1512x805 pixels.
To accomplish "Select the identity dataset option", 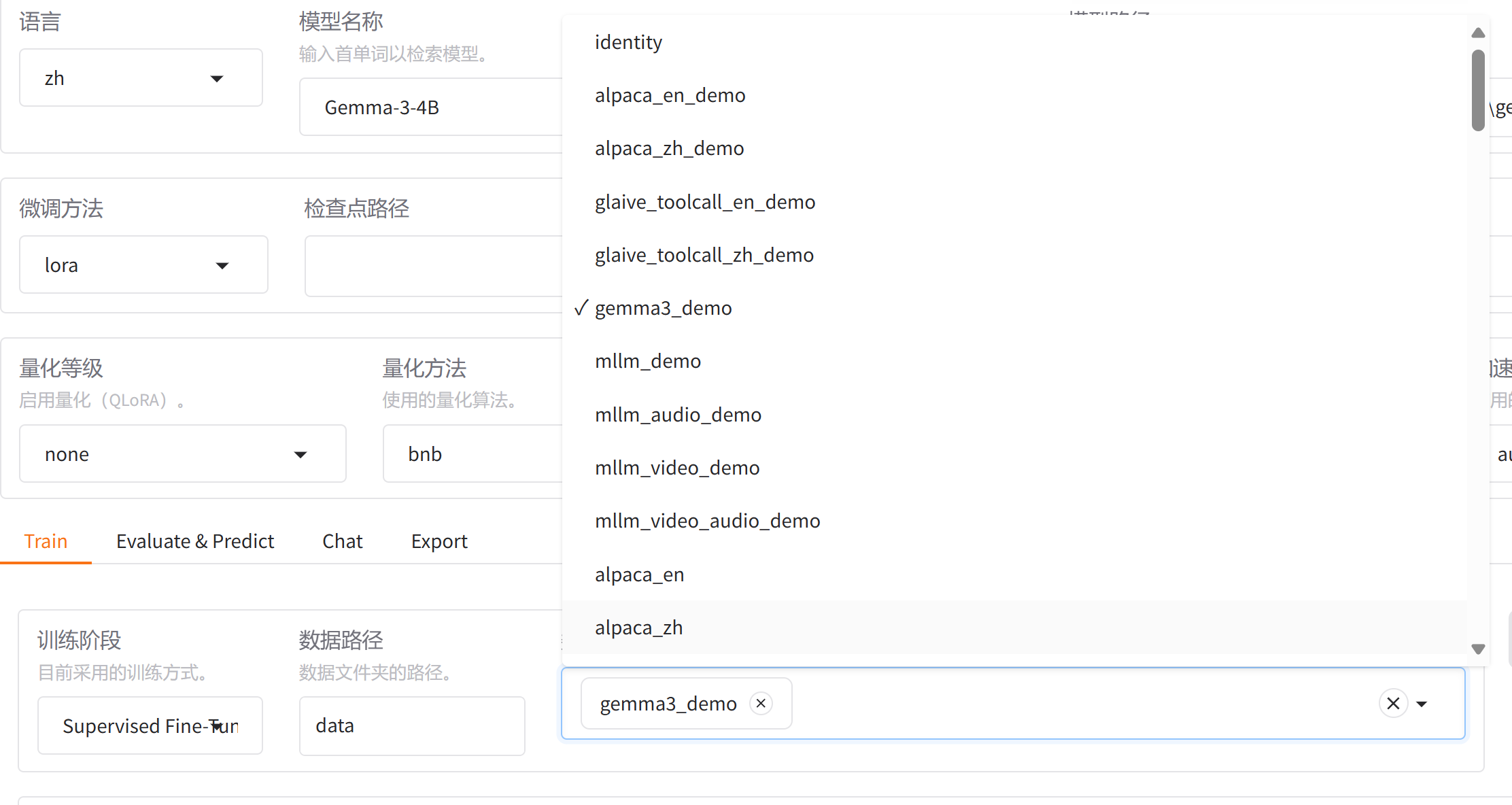I will [x=628, y=42].
